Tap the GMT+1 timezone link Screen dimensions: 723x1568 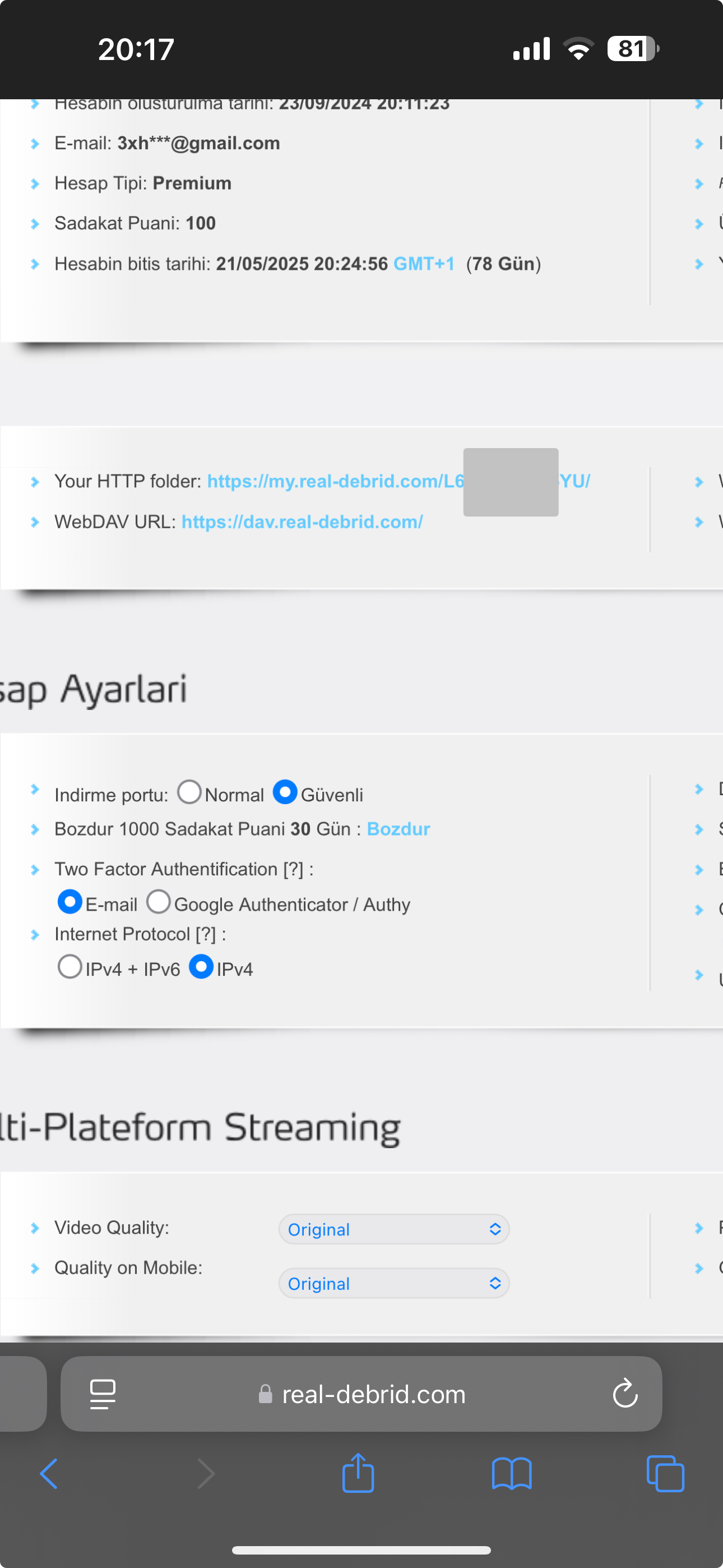click(x=424, y=264)
